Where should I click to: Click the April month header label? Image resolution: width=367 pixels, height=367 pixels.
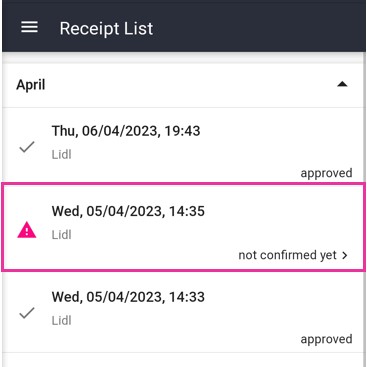coord(31,85)
